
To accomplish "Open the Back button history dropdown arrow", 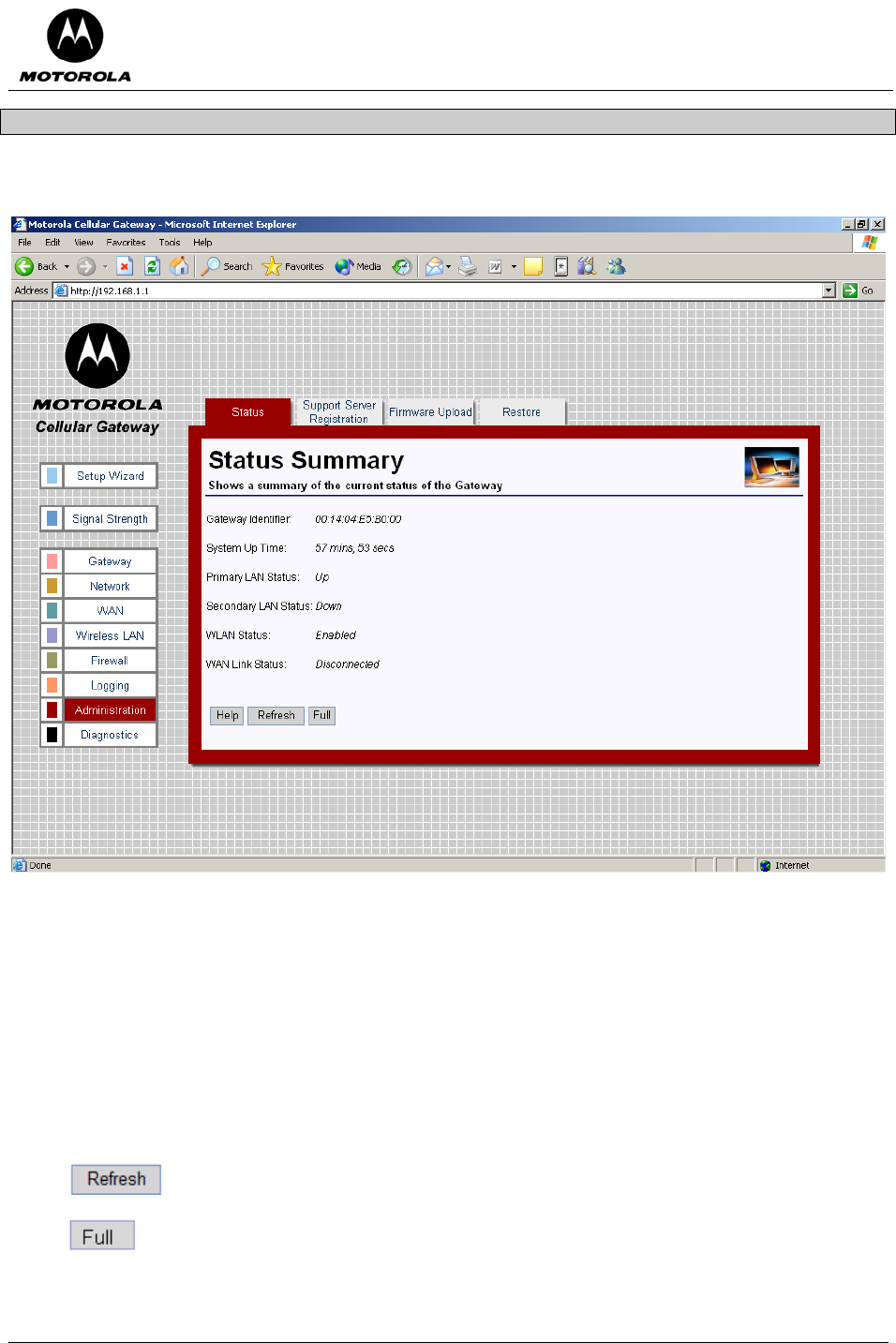I will pyautogui.click(x=67, y=266).
